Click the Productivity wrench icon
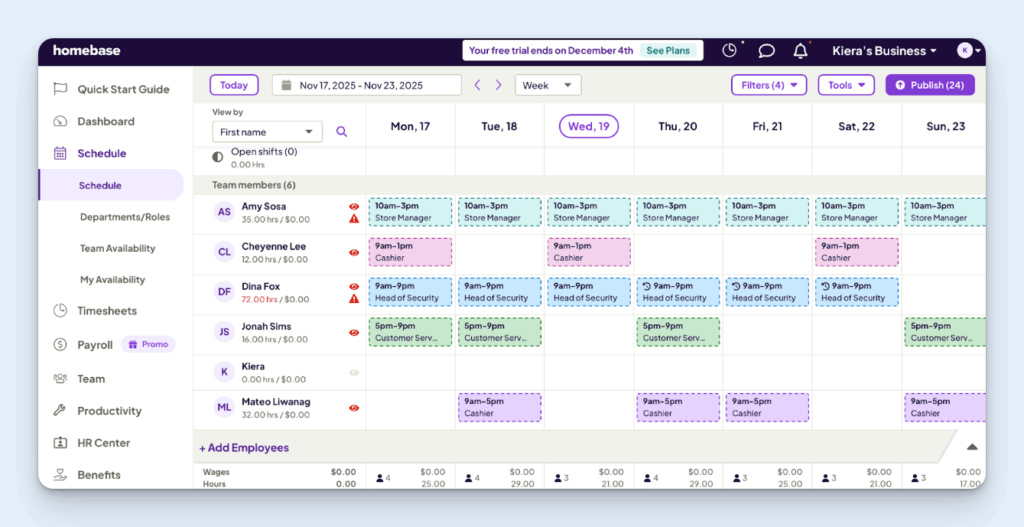Image resolution: width=1024 pixels, height=527 pixels. [60, 410]
